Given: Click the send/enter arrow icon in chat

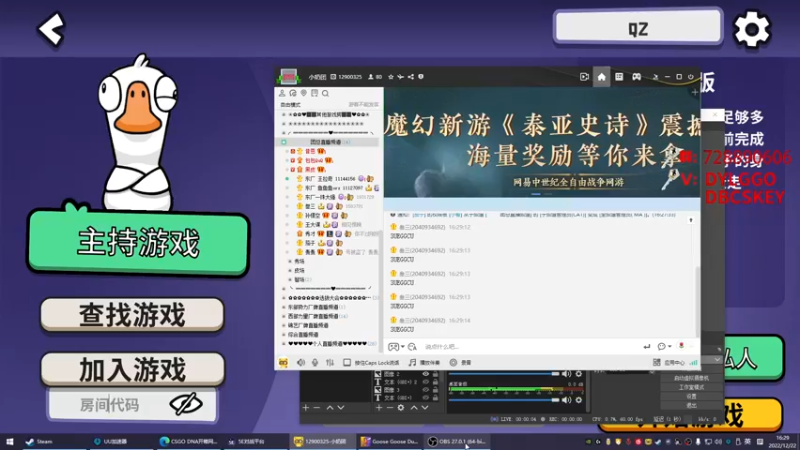Looking at the screenshot, I should pos(647,346).
